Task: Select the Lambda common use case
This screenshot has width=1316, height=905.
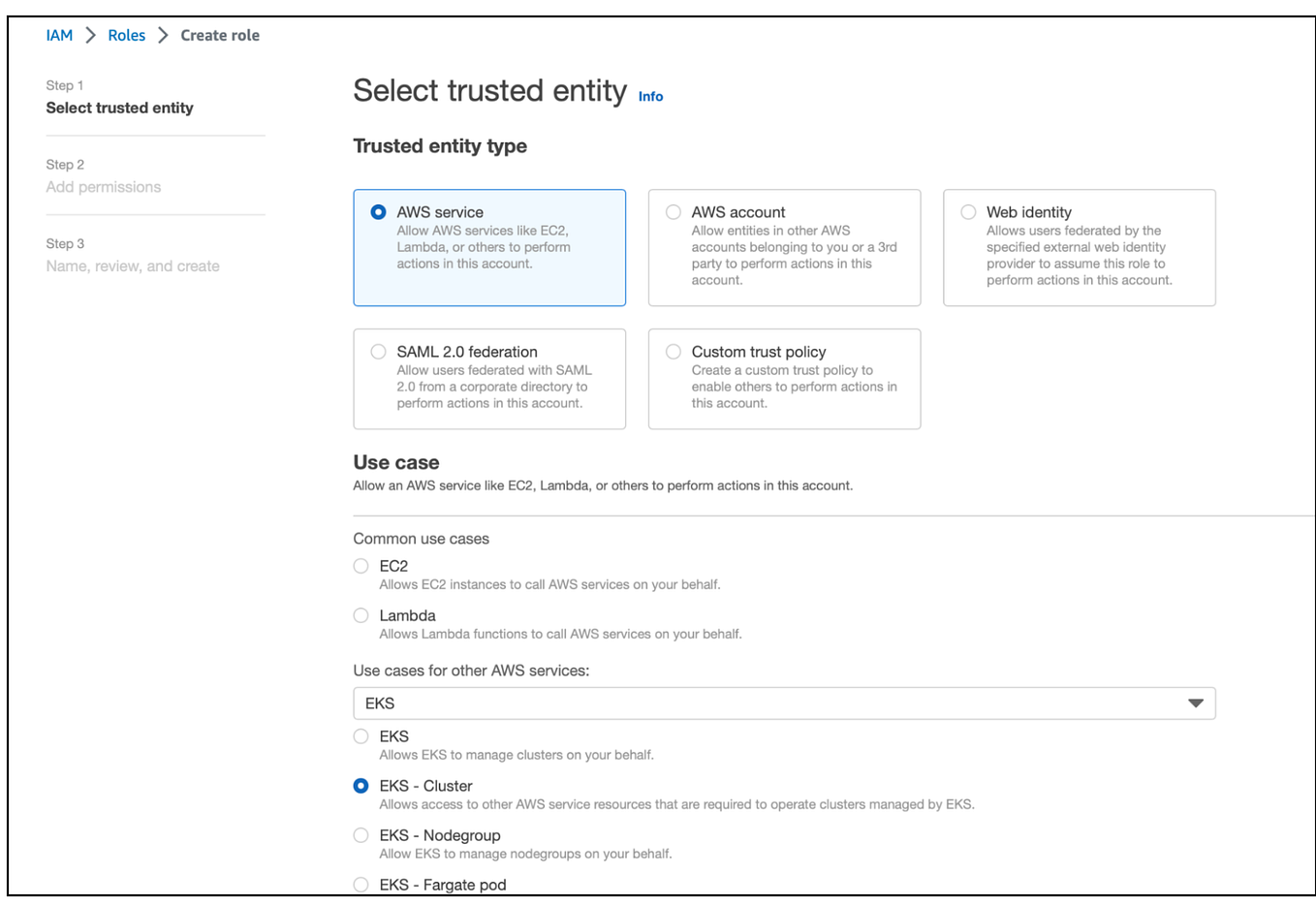Action: coord(361,615)
